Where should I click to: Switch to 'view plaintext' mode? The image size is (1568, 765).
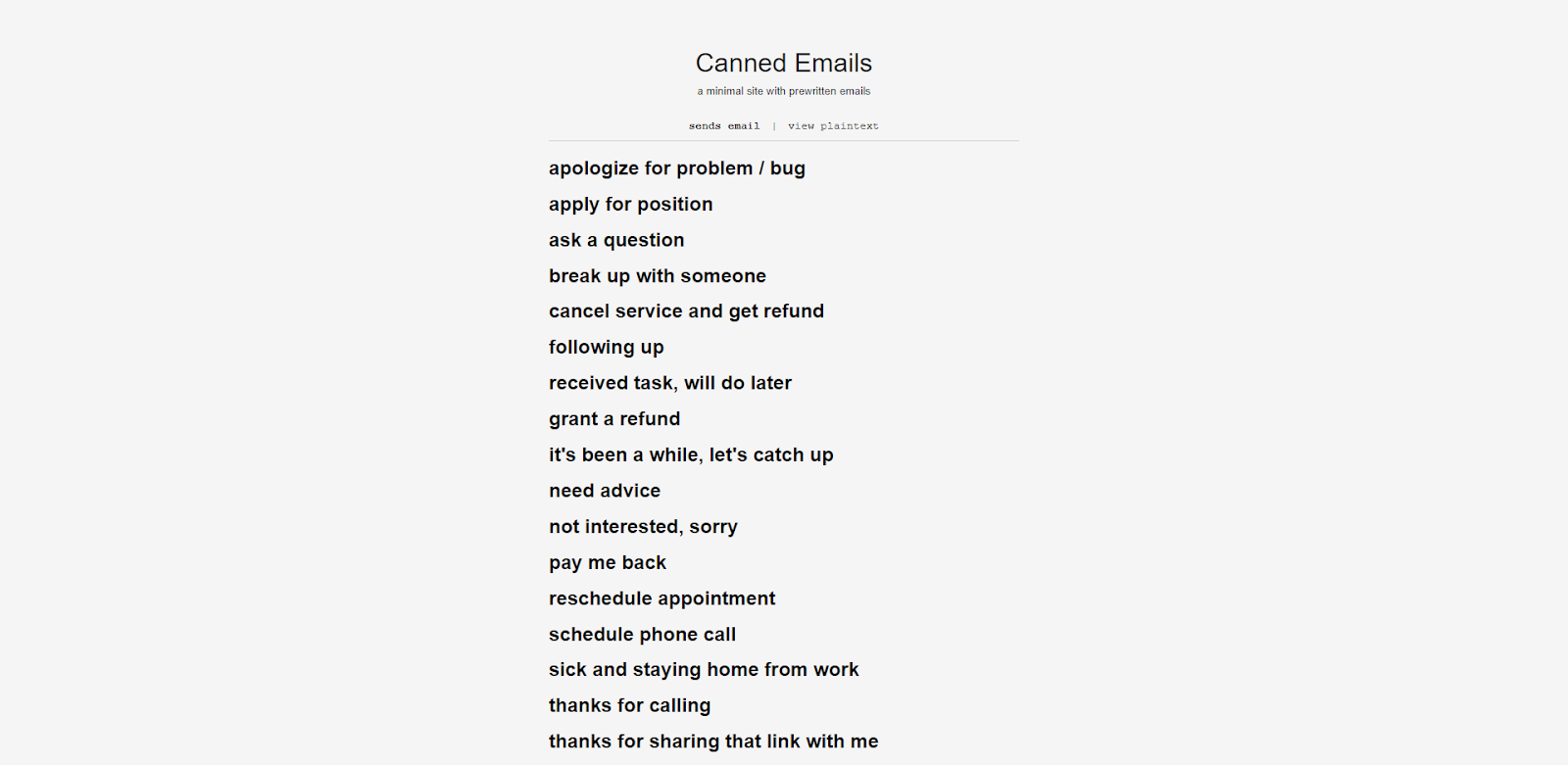833,126
